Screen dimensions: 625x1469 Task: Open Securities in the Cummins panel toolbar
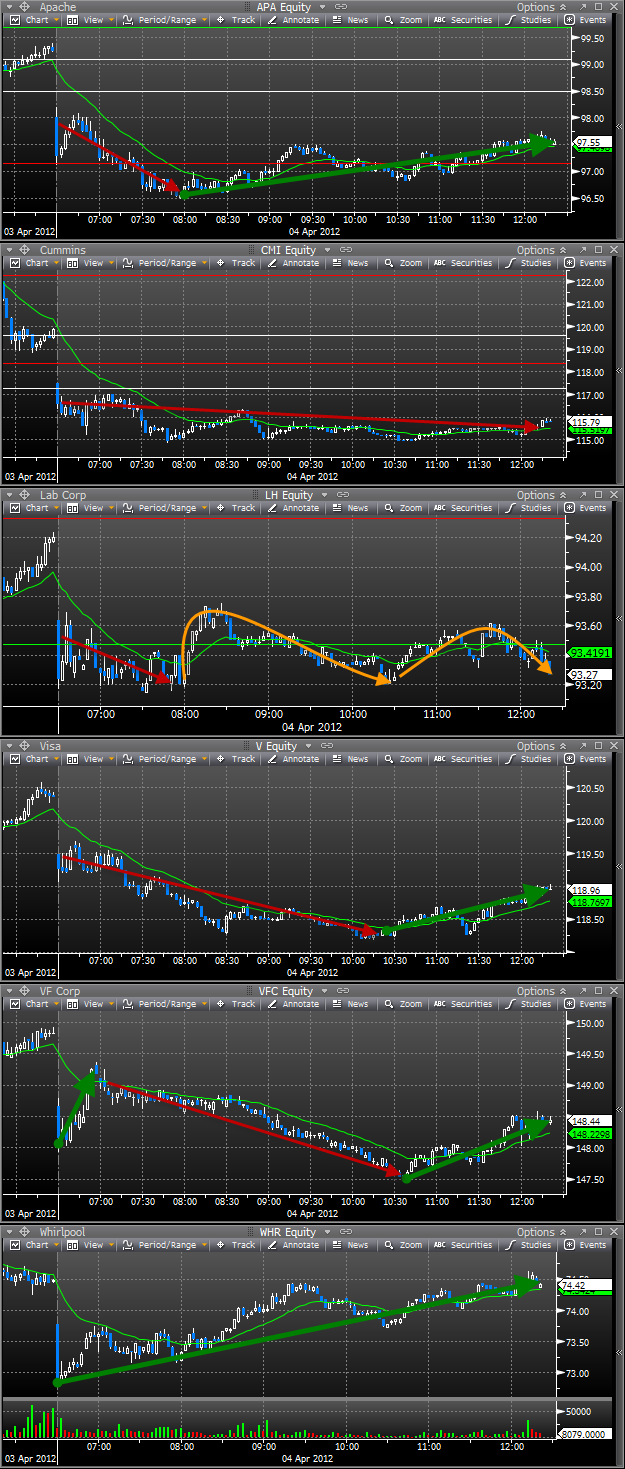(462, 263)
